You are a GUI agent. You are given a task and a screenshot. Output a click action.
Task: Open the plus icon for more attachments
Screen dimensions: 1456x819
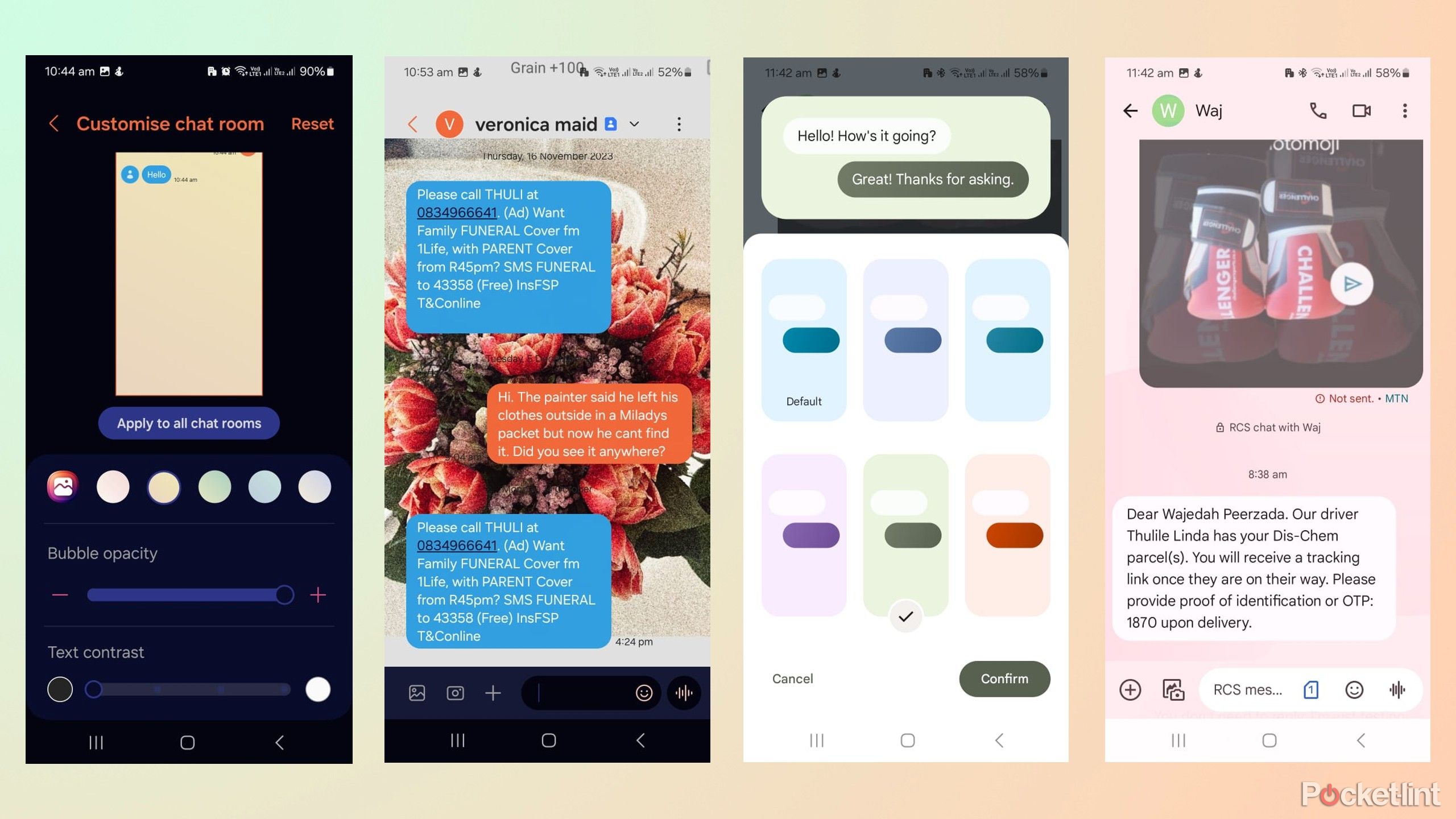tap(493, 692)
